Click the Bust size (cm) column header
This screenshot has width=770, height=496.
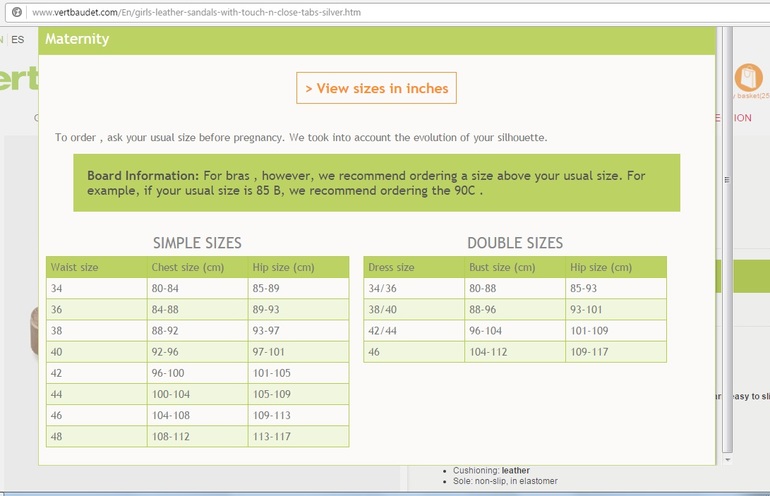click(514, 267)
